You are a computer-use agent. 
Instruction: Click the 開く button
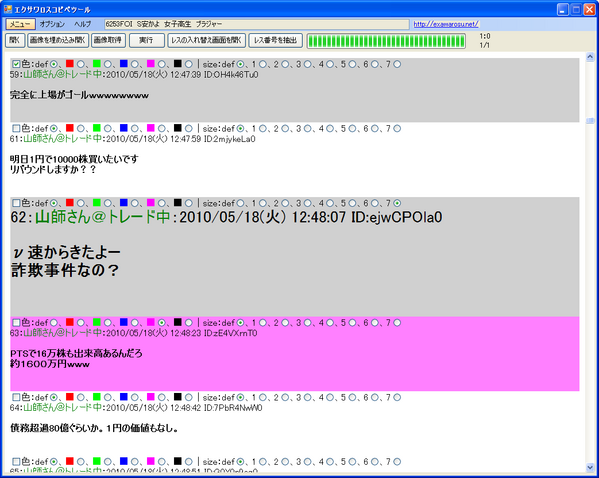tap(15, 40)
